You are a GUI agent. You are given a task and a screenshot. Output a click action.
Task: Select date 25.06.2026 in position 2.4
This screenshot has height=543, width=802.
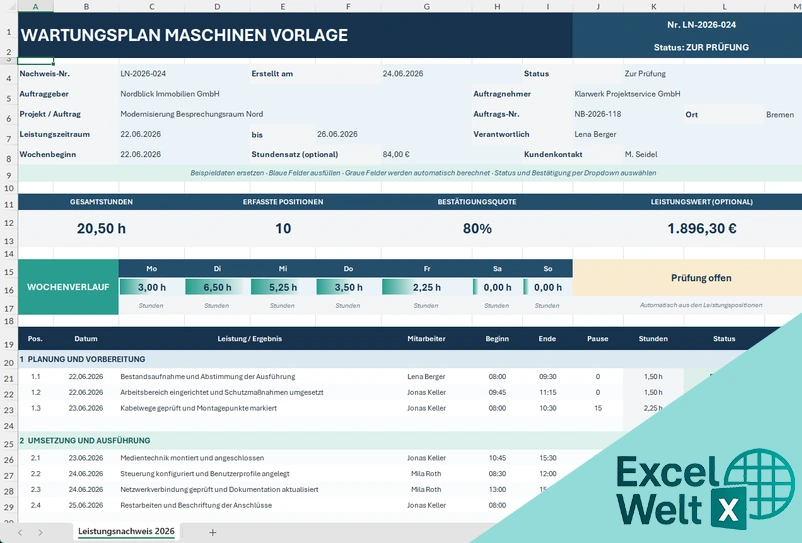86,505
